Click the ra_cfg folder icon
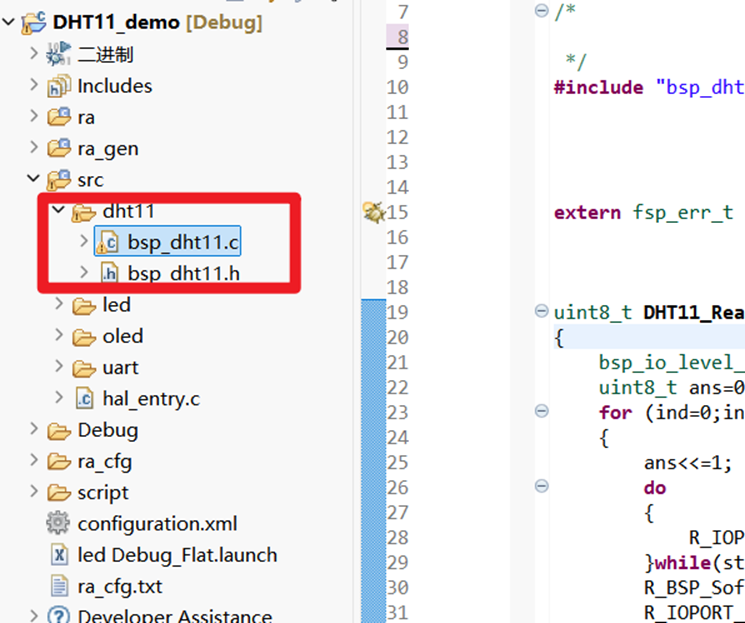This screenshot has height=623, width=745. coord(59,462)
